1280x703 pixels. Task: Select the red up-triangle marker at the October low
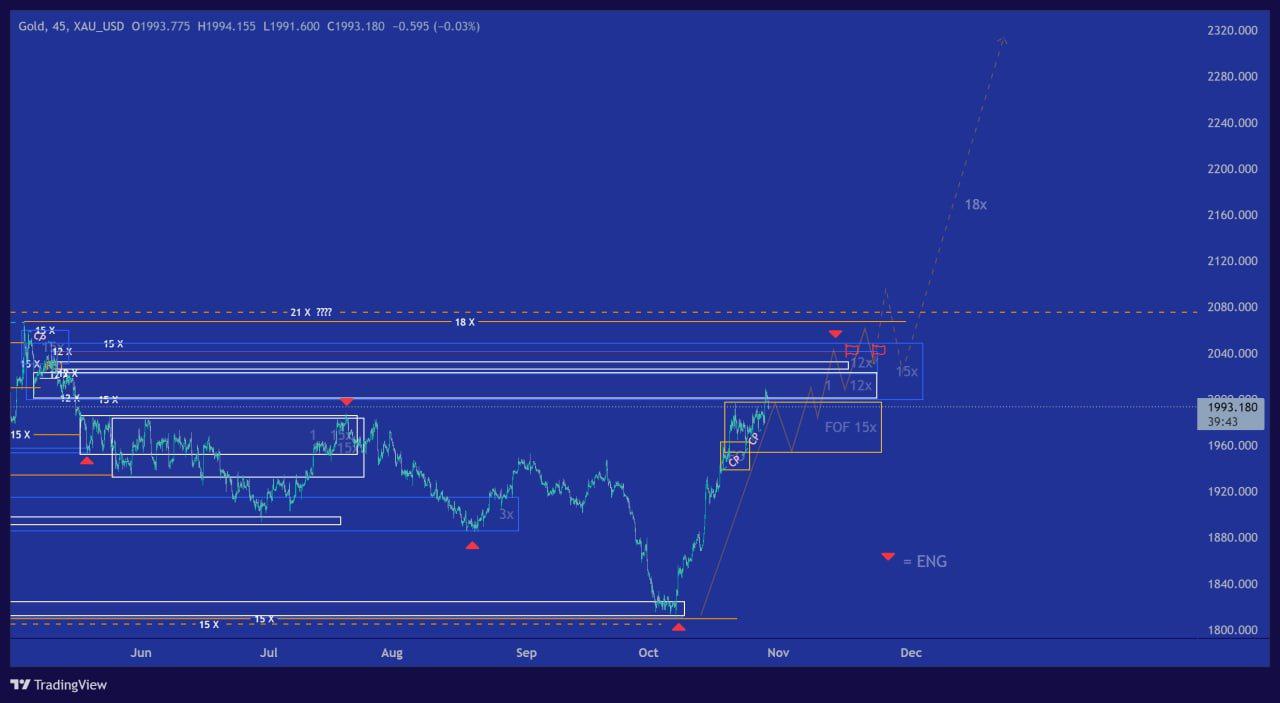(x=679, y=627)
